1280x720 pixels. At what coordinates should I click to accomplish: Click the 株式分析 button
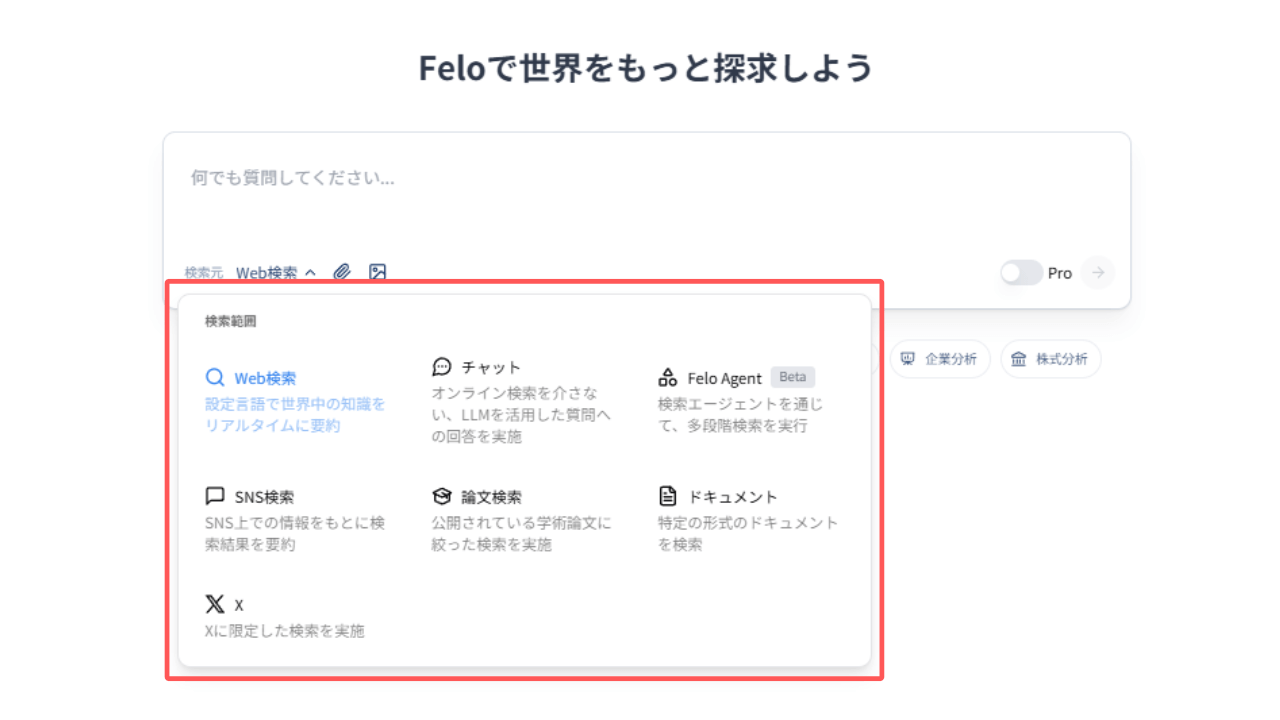click(1050, 359)
